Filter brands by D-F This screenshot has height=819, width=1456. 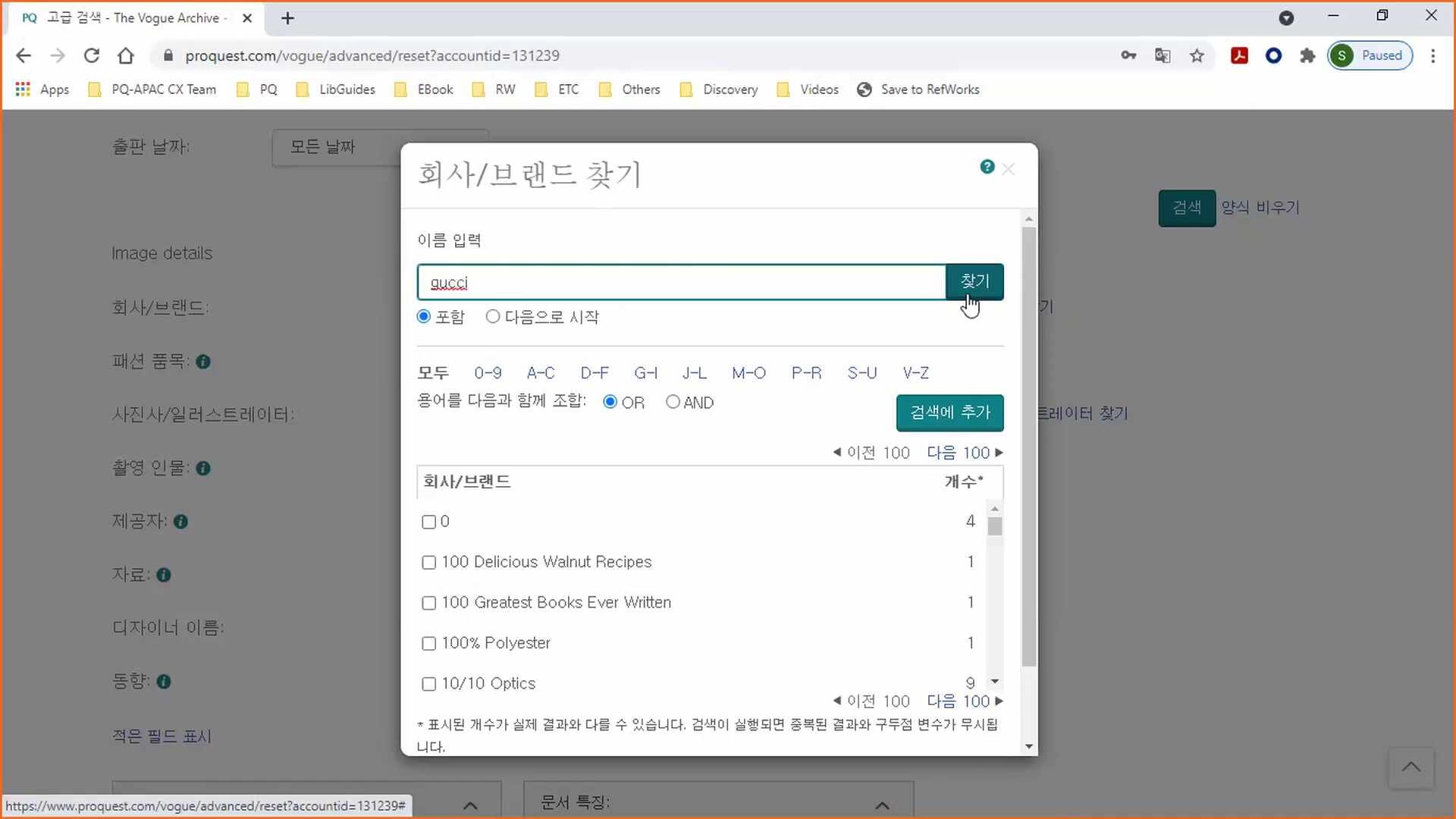(595, 372)
